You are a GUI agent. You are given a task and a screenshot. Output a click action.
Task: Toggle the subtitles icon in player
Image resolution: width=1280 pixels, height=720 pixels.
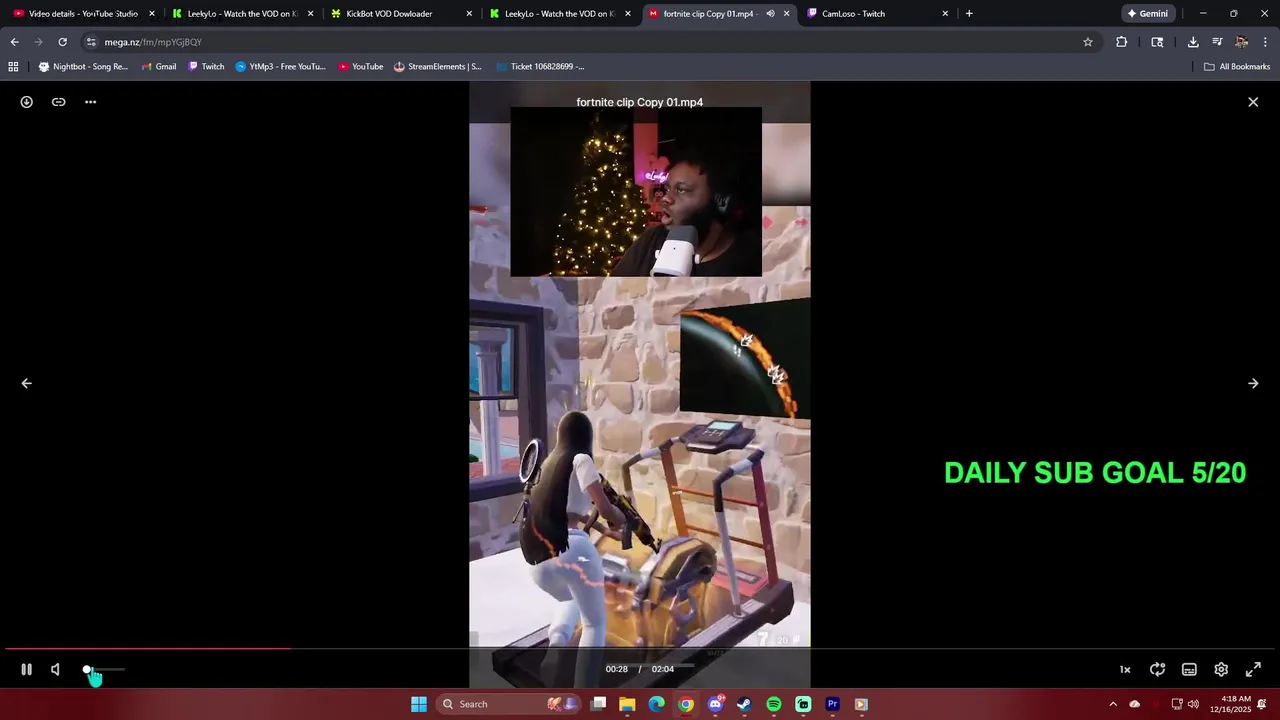coord(1189,670)
